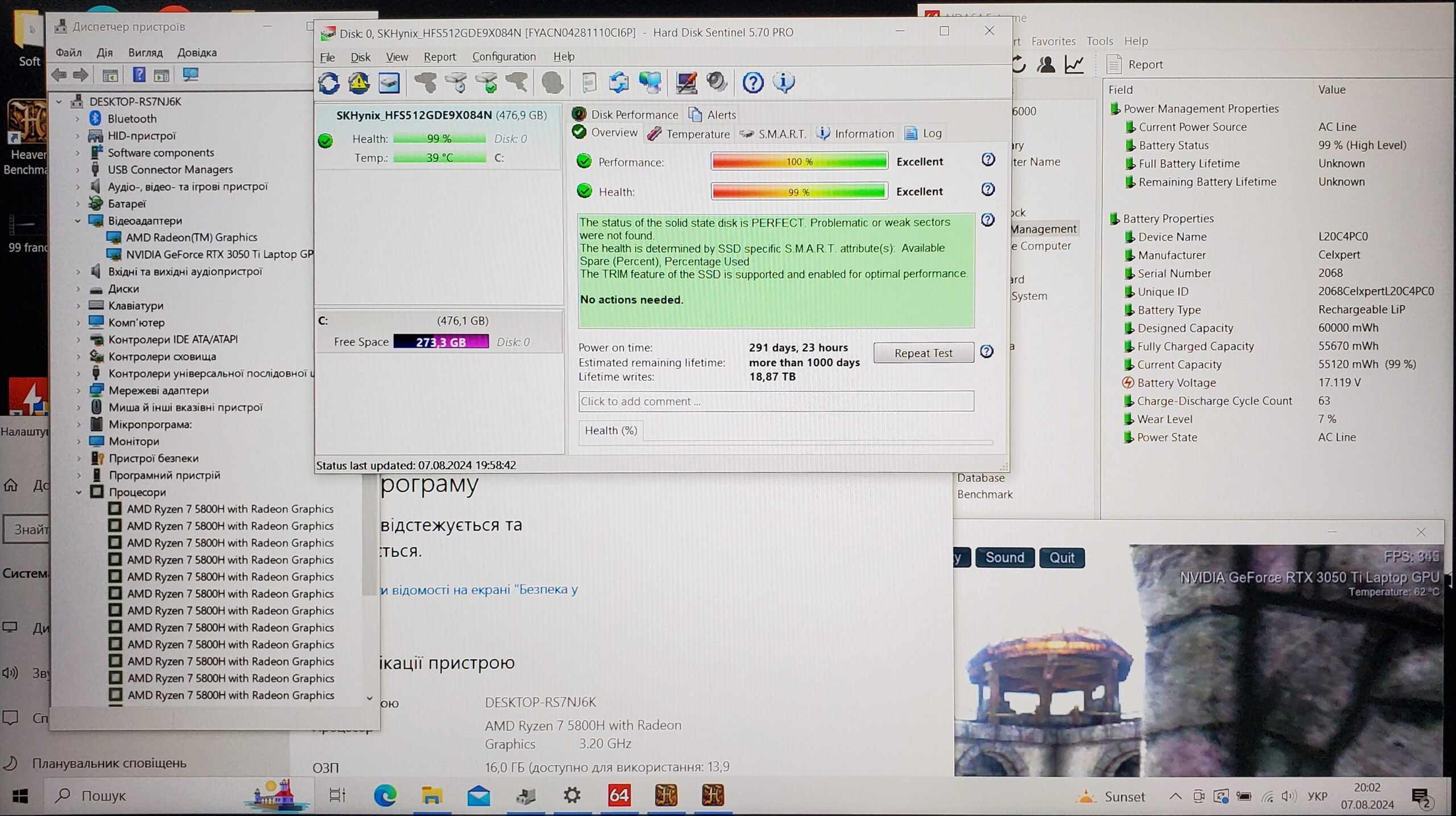This screenshot has width=1456, height=816.
Task: Expand the Bluetooth device category
Action: (78, 119)
